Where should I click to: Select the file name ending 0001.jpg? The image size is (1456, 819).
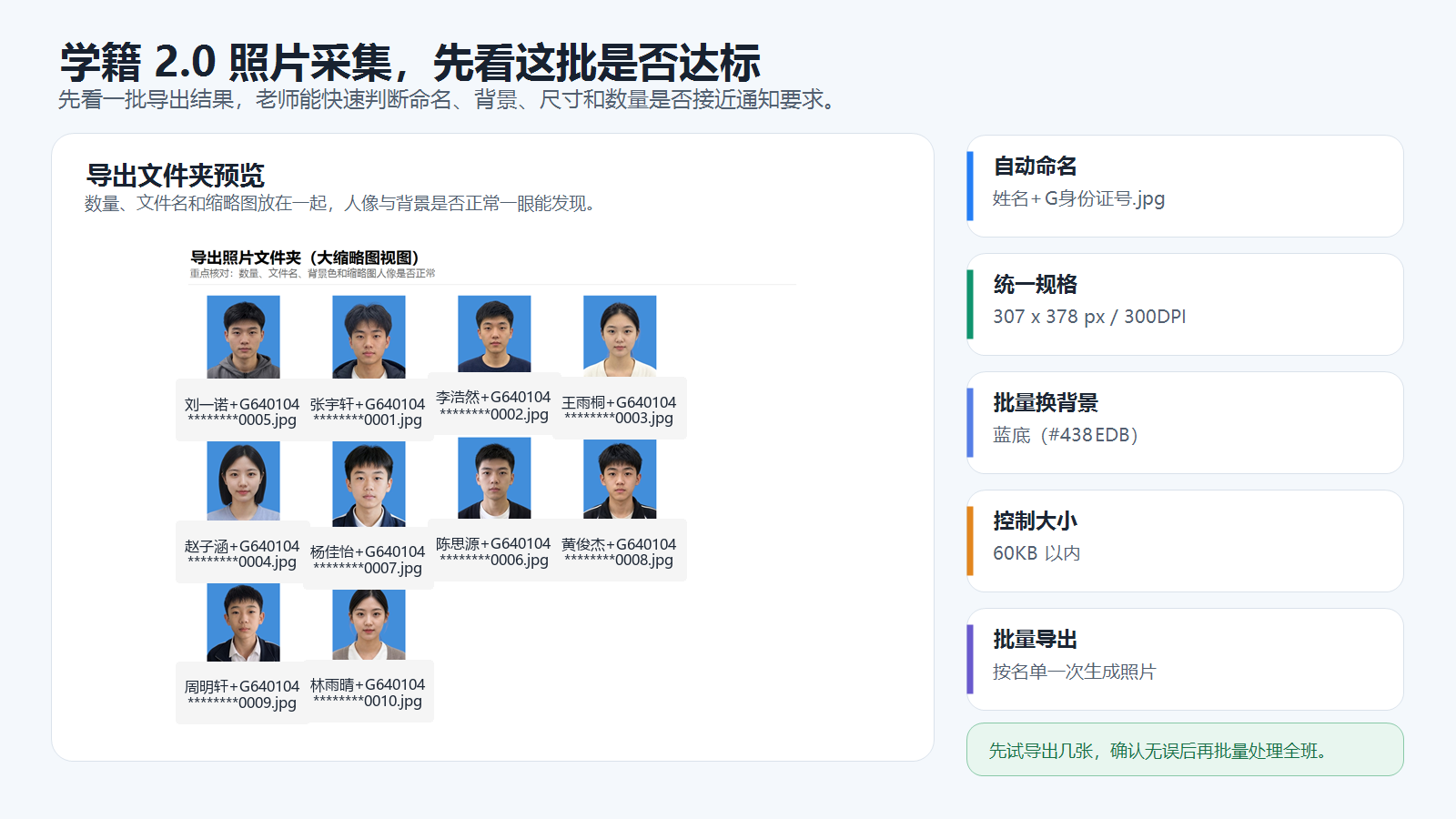(368, 411)
